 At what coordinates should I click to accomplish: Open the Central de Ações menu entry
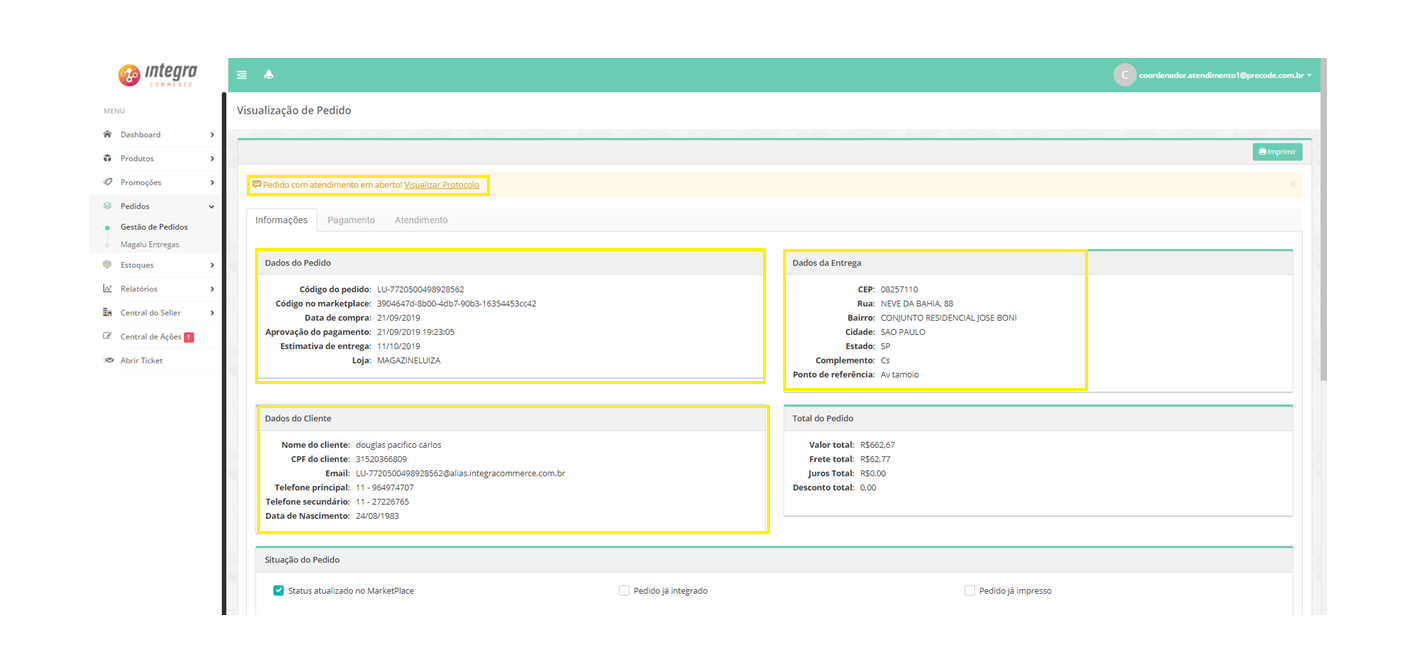(151, 337)
